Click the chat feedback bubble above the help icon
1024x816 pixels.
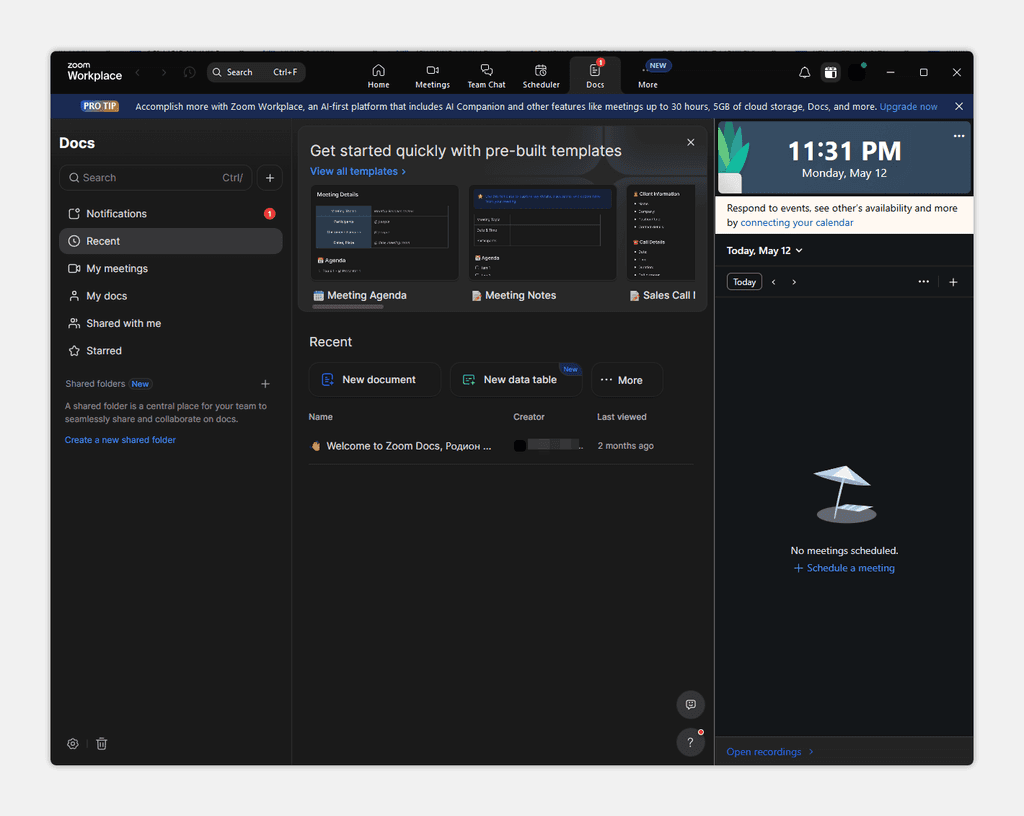(x=690, y=704)
